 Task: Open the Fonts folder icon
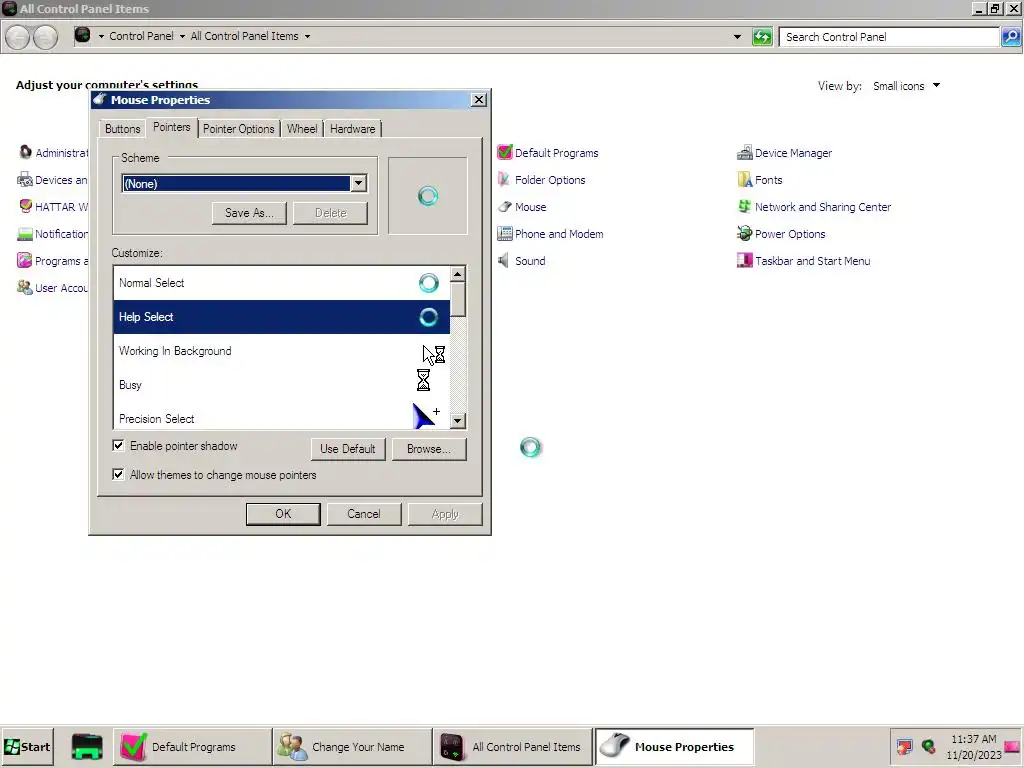(x=744, y=180)
